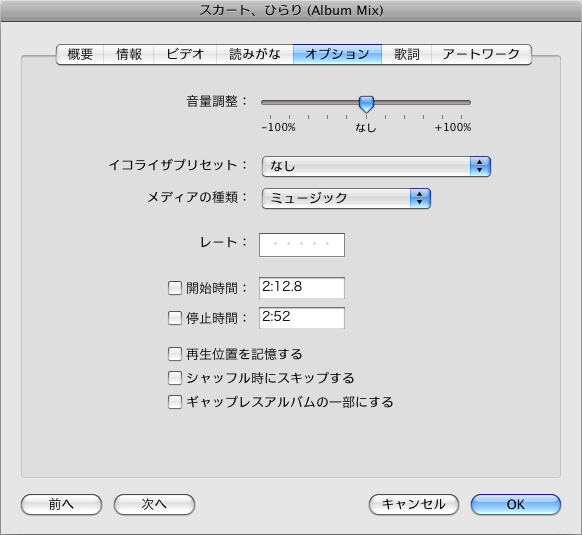Viewport: 582px width, 535px height.
Task: Toggle ギャップレスアルバムの一部にする checkbox
Action: [174, 402]
